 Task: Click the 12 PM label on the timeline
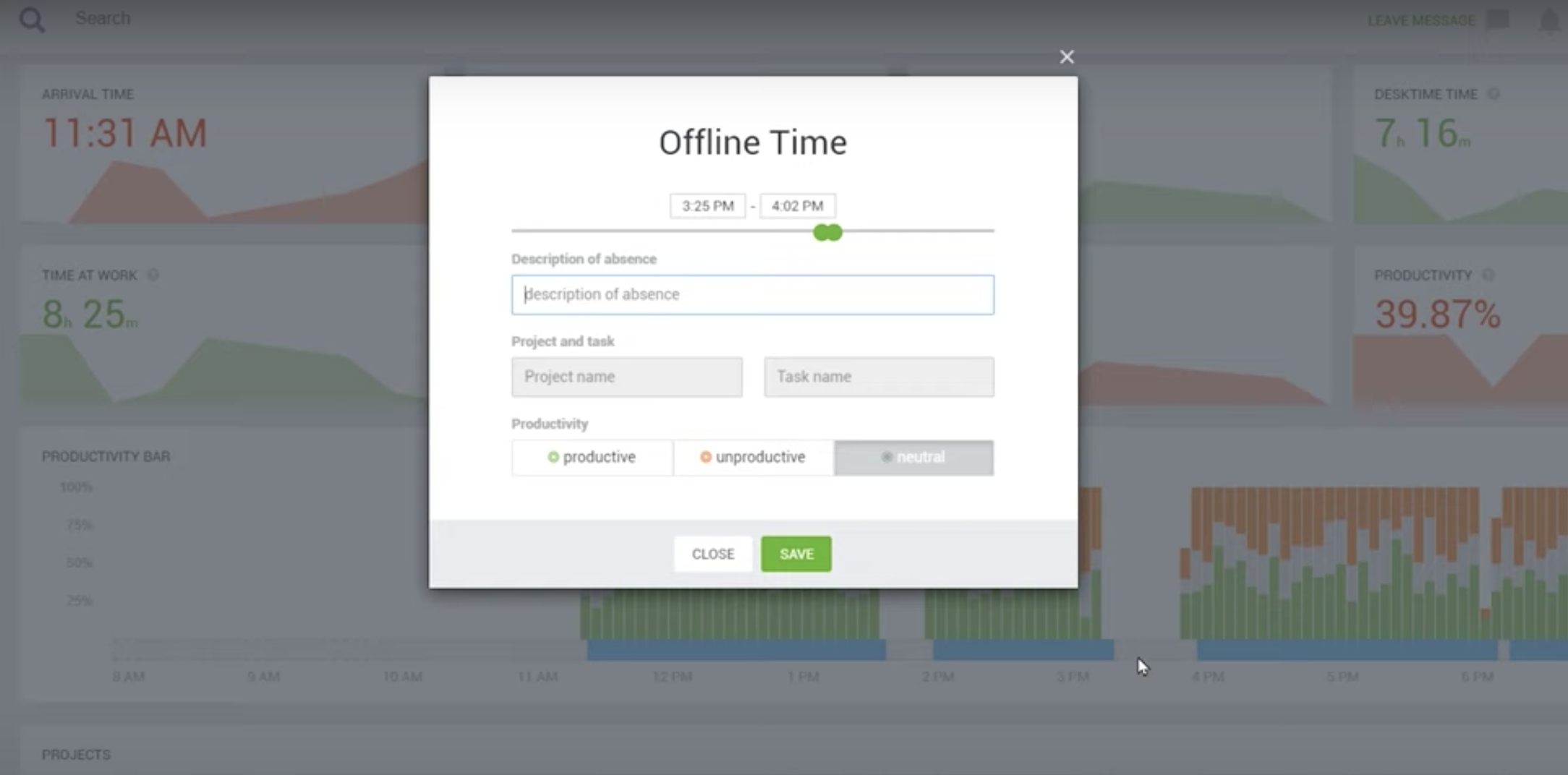673,677
